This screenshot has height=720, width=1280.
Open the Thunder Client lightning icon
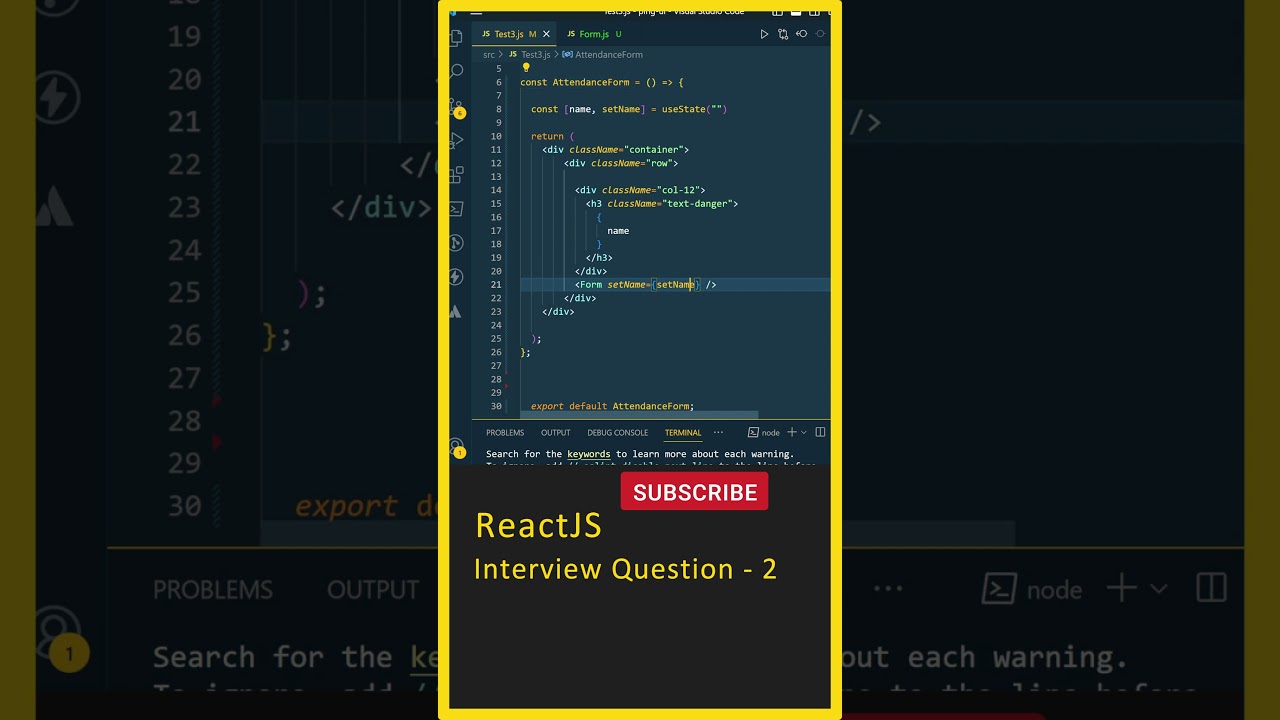coord(456,277)
